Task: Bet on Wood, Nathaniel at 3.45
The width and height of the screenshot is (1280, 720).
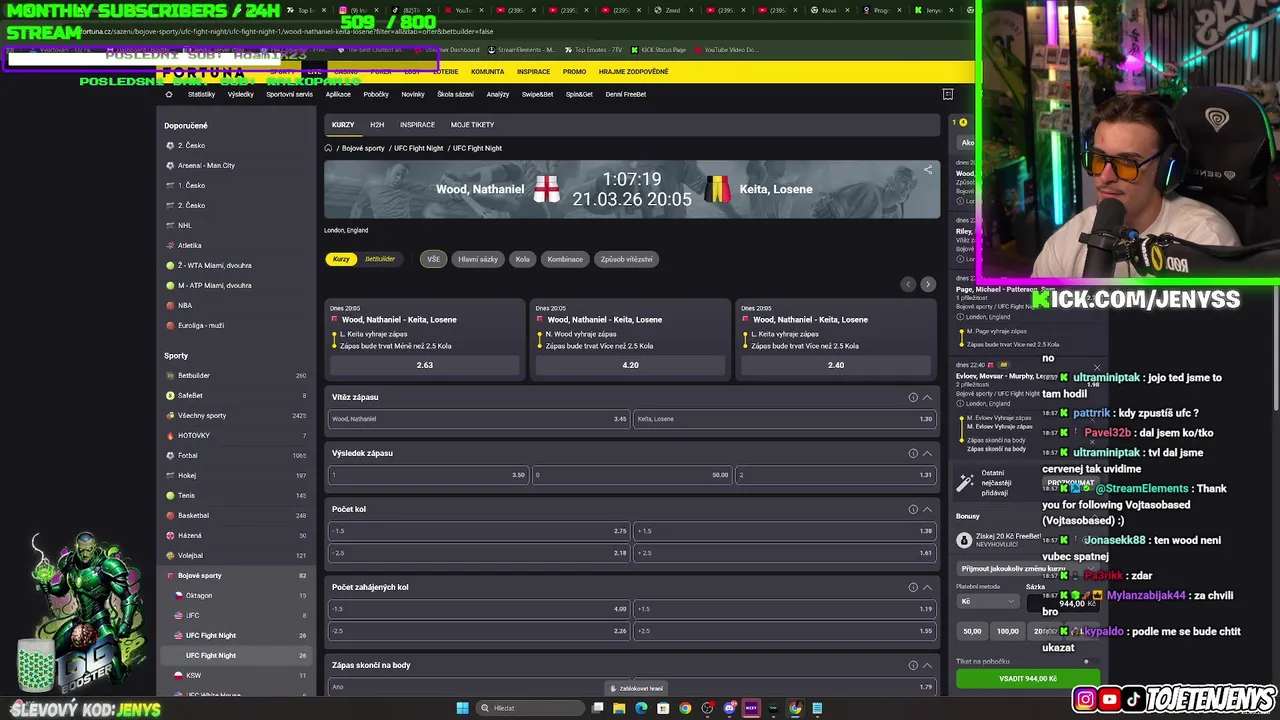Action: (x=479, y=419)
